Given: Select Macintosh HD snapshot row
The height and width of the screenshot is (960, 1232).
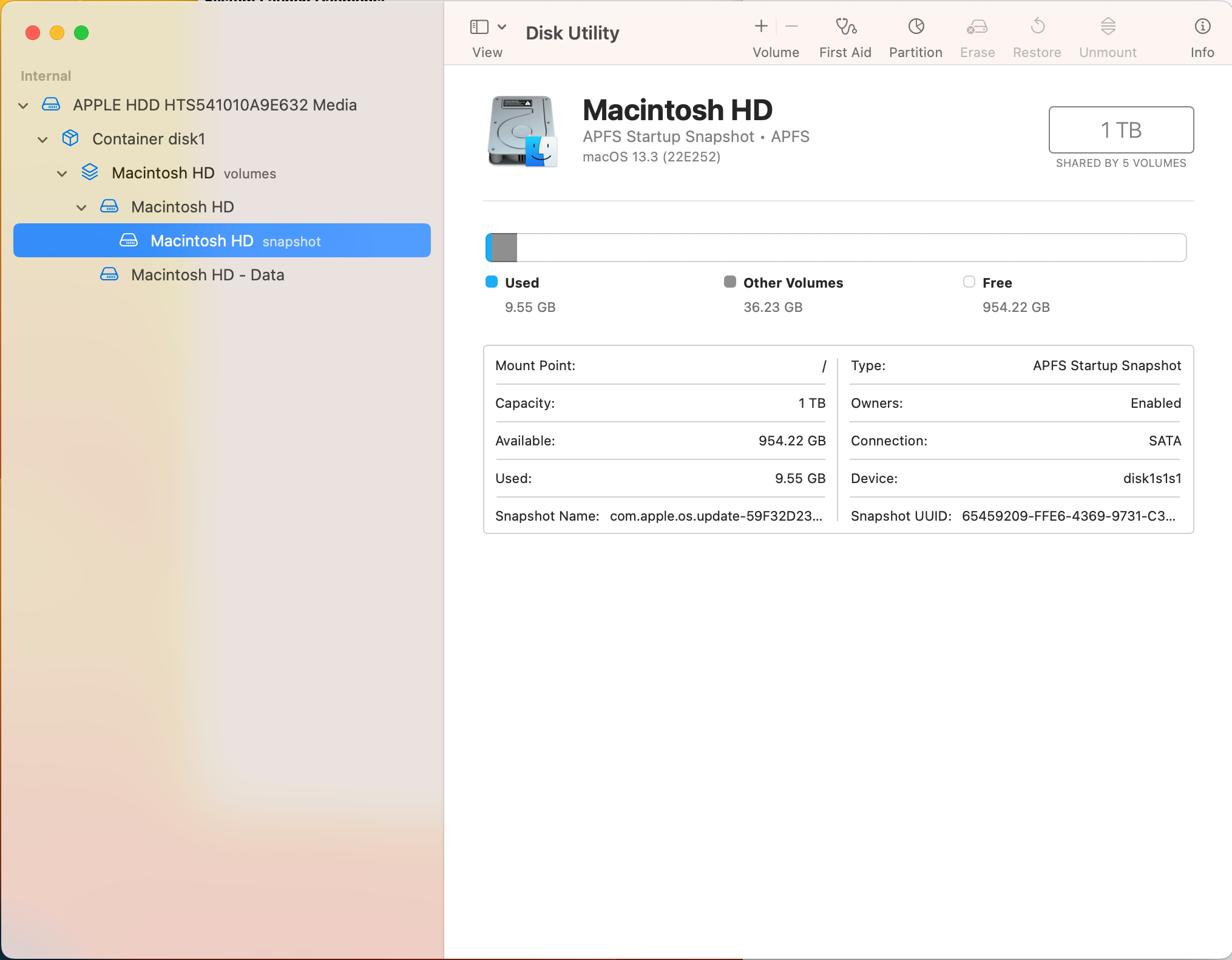Looking at the screenshot, I should tap(222, 240).
